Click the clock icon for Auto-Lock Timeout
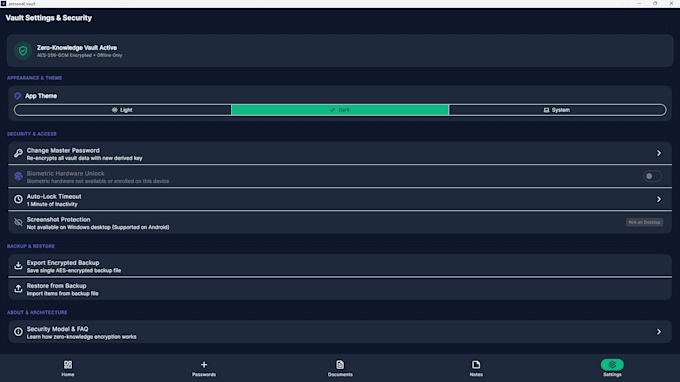The image size is (680, 382). point(18,199)
